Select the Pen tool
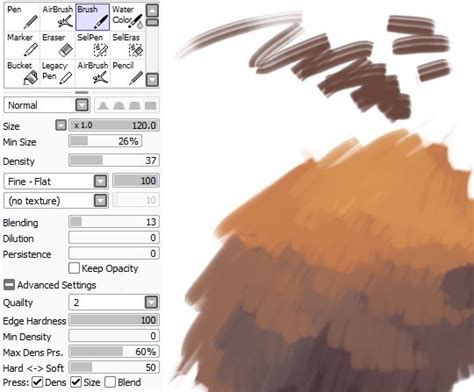This screenshot has height=392, width=474. click(x=22, y=17)
